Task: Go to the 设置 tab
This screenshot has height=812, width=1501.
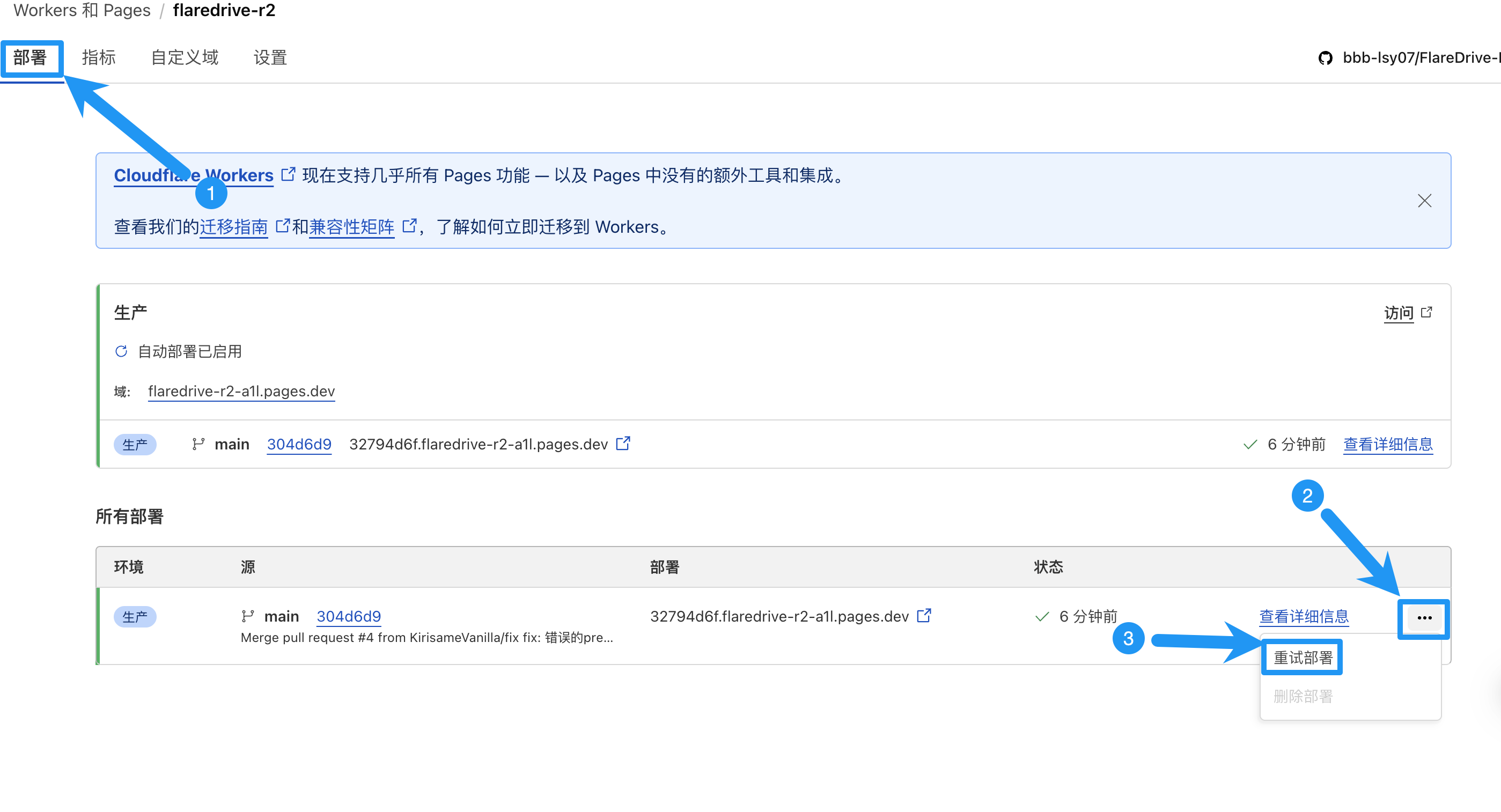Action: (x=270, y=58)
